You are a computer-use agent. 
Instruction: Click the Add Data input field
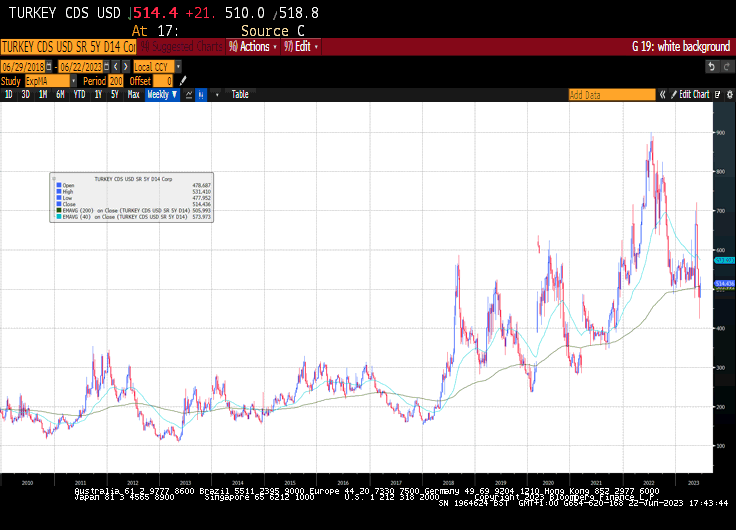pos(611,94)
